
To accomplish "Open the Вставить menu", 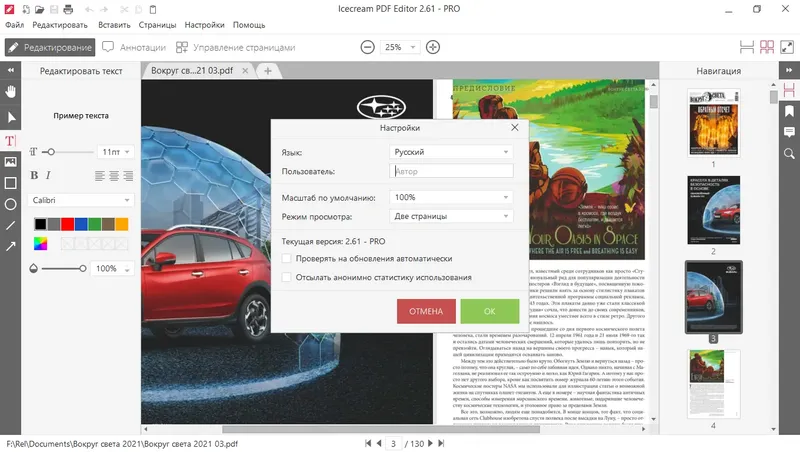I will pyautogui.click(x=114, y=24).
